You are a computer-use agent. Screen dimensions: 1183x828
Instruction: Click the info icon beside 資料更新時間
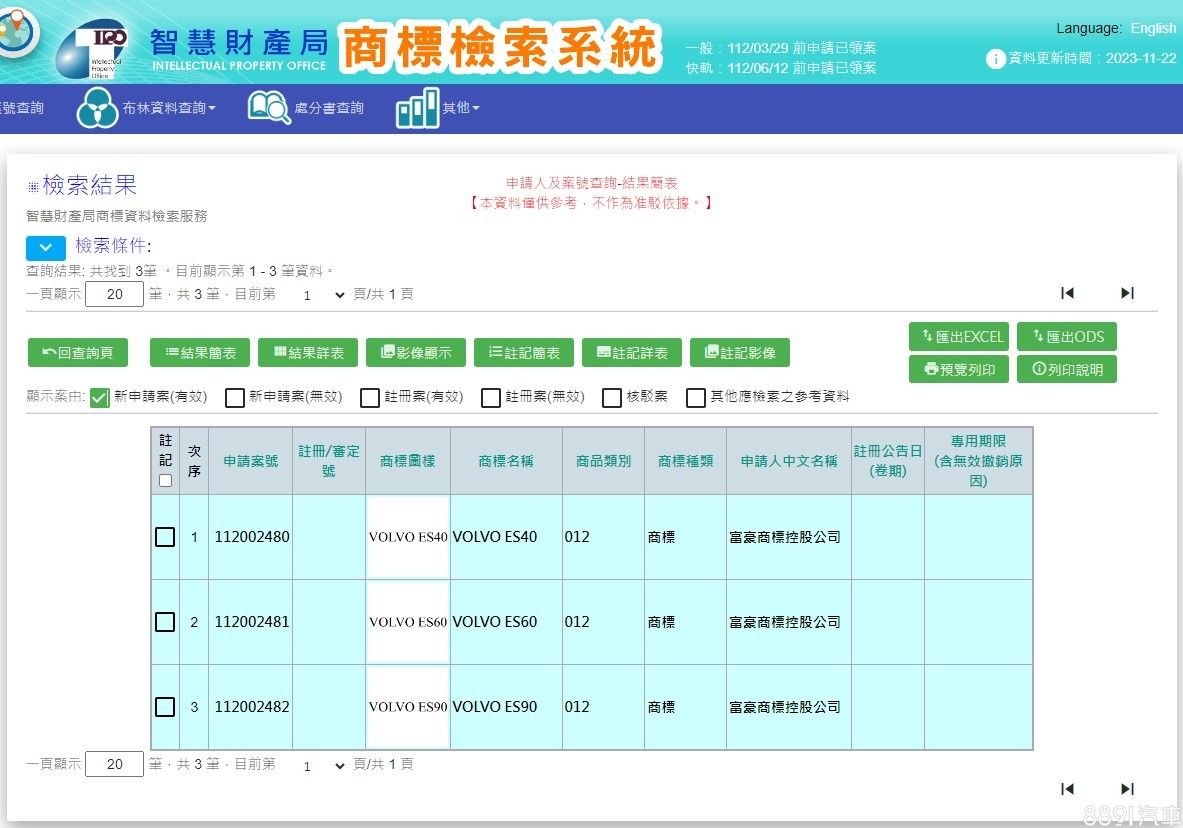[x=996, y=58]
